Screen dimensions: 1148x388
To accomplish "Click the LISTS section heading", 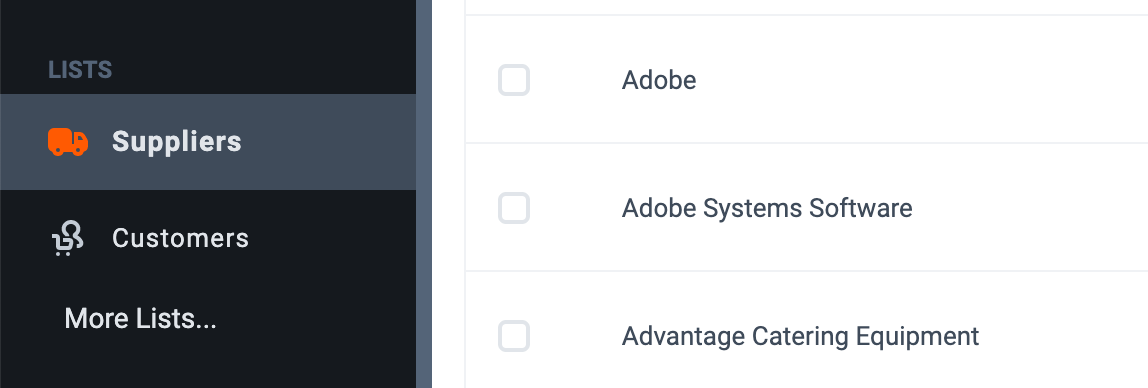I will pos(80,70).
